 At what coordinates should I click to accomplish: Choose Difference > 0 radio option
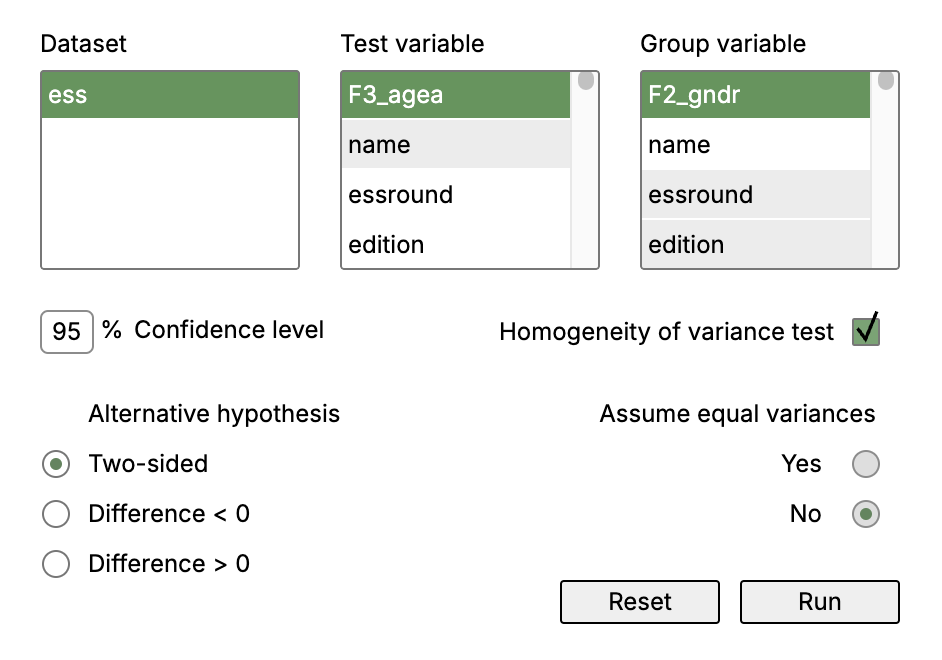tap(56, 563)
